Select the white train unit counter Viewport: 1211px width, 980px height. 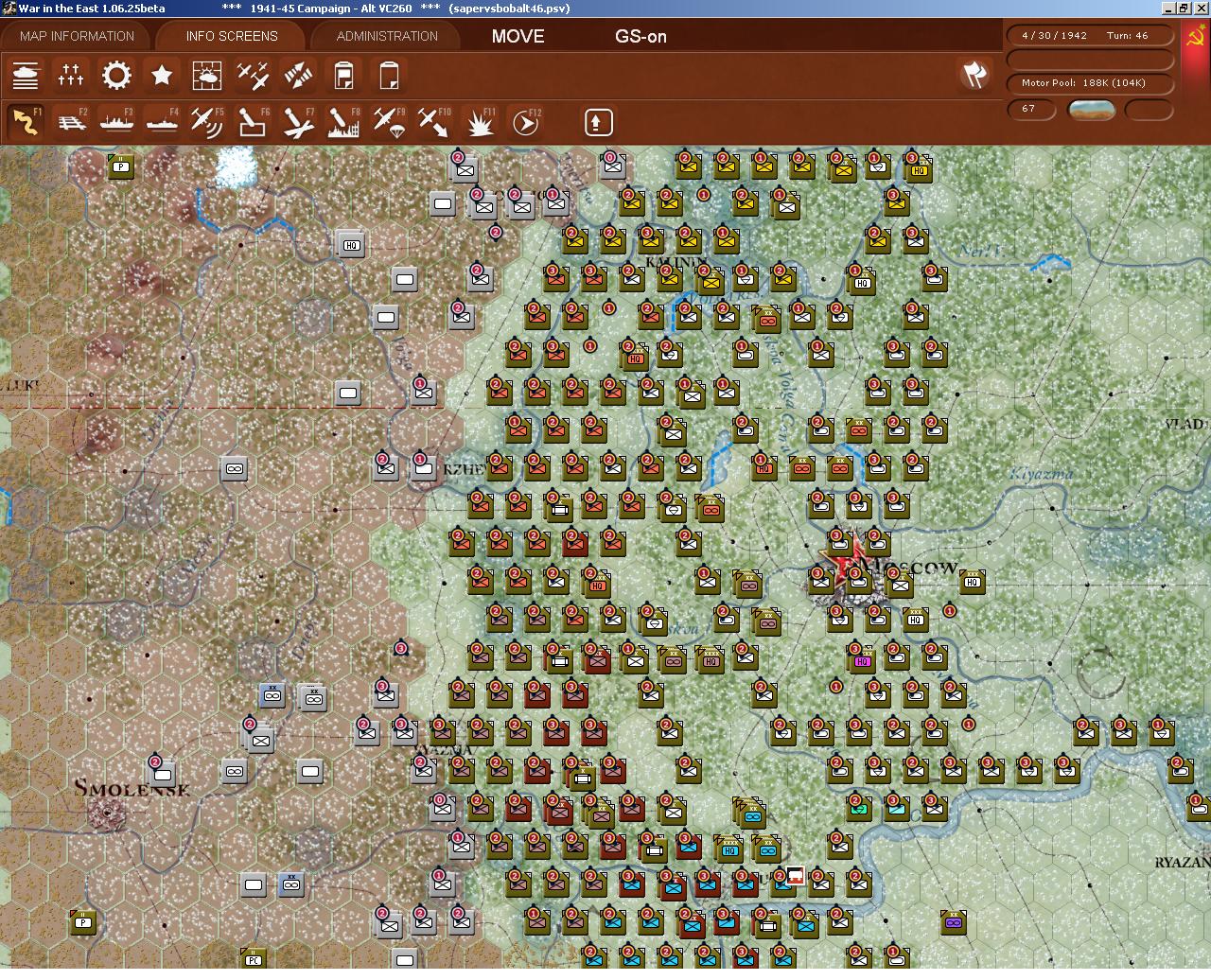tap(796, 876)
